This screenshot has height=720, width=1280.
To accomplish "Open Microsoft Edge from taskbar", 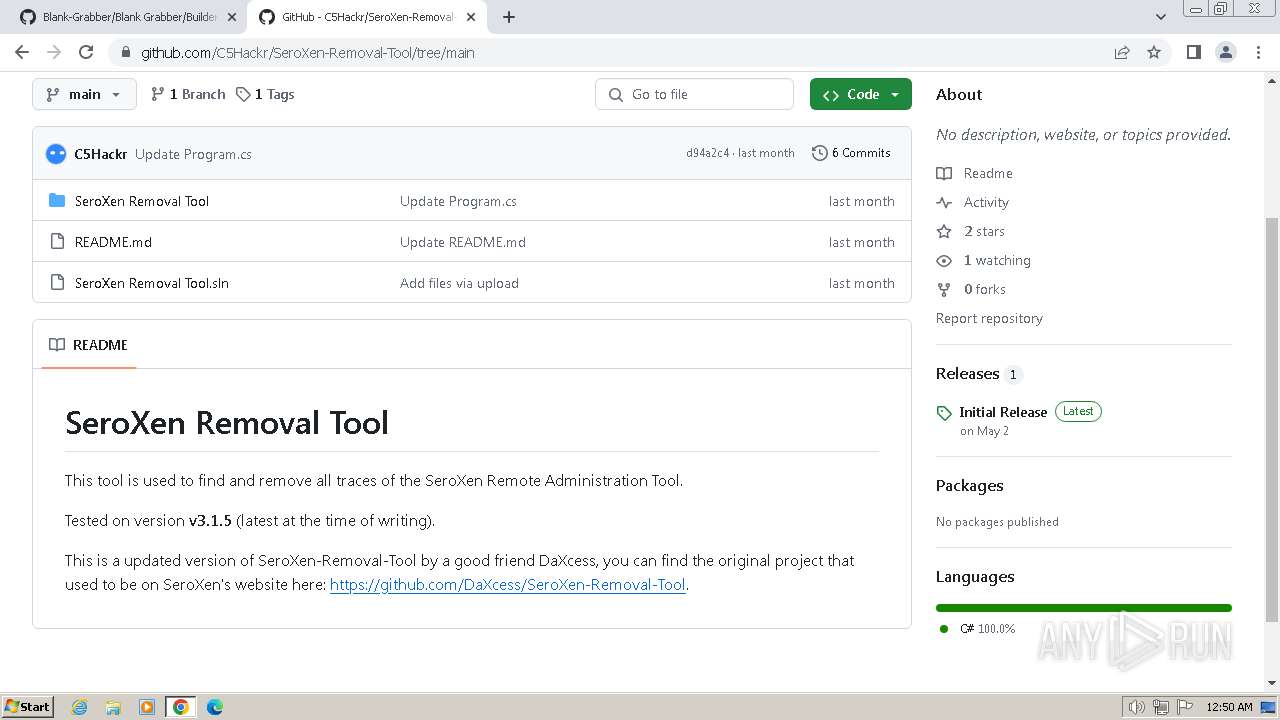I will 215,707.
